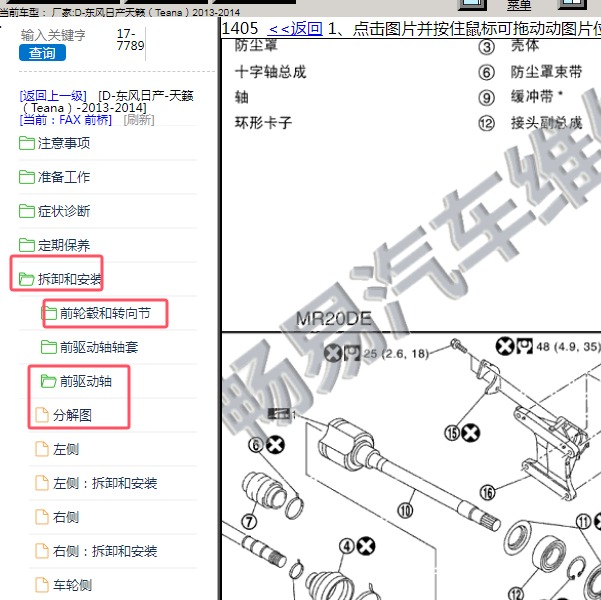This screenshot has width=601, height=600.
Task: Collapse the 拆卸和安装 folder
Action: (x=69, y=279)
